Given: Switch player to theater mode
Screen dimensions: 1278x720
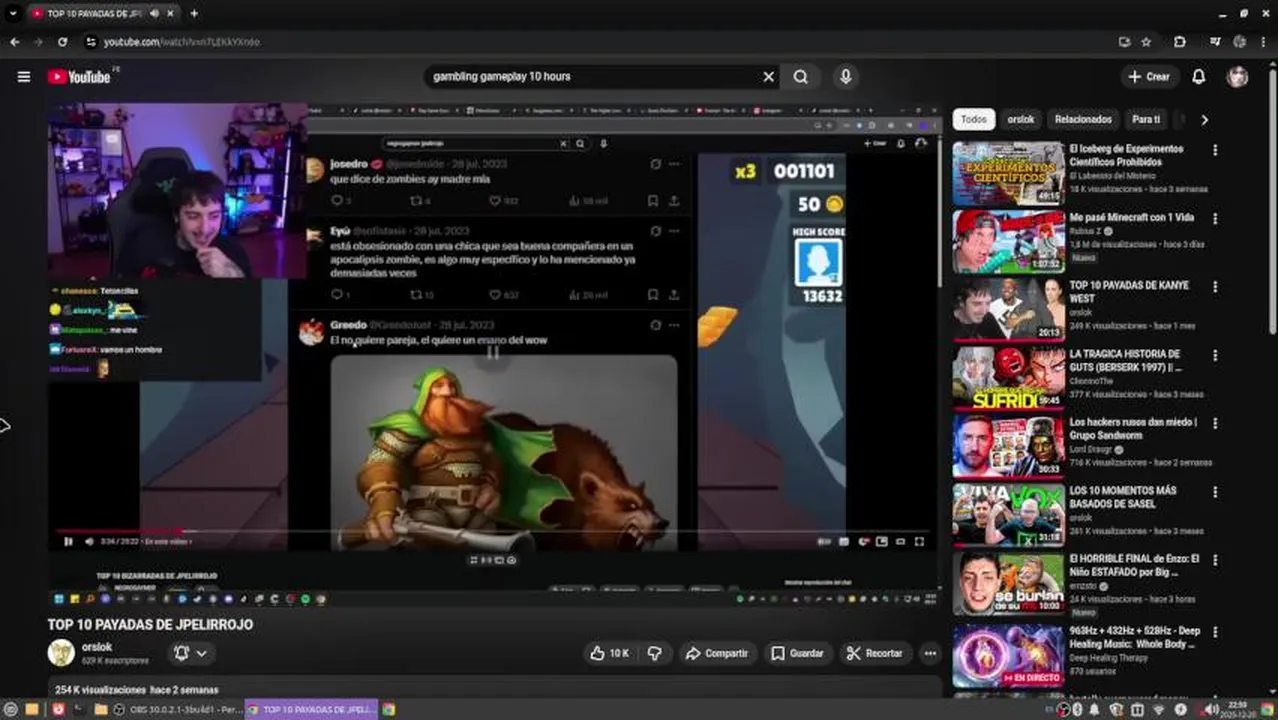Looking at the screenshot, I should [900, 542].
